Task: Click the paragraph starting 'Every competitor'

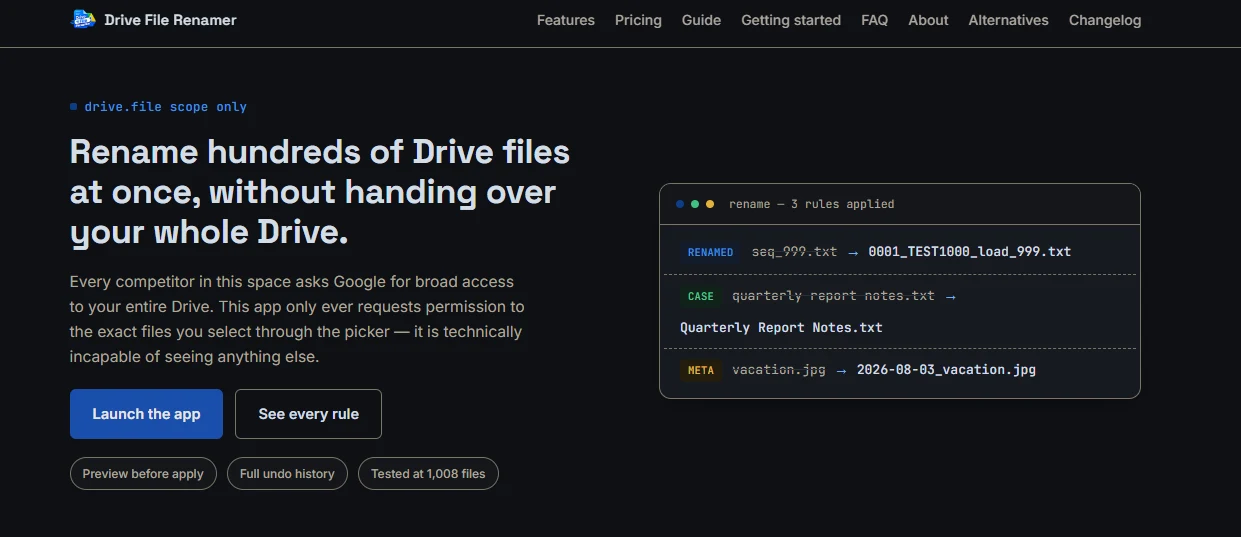Action: coord(297,319)
